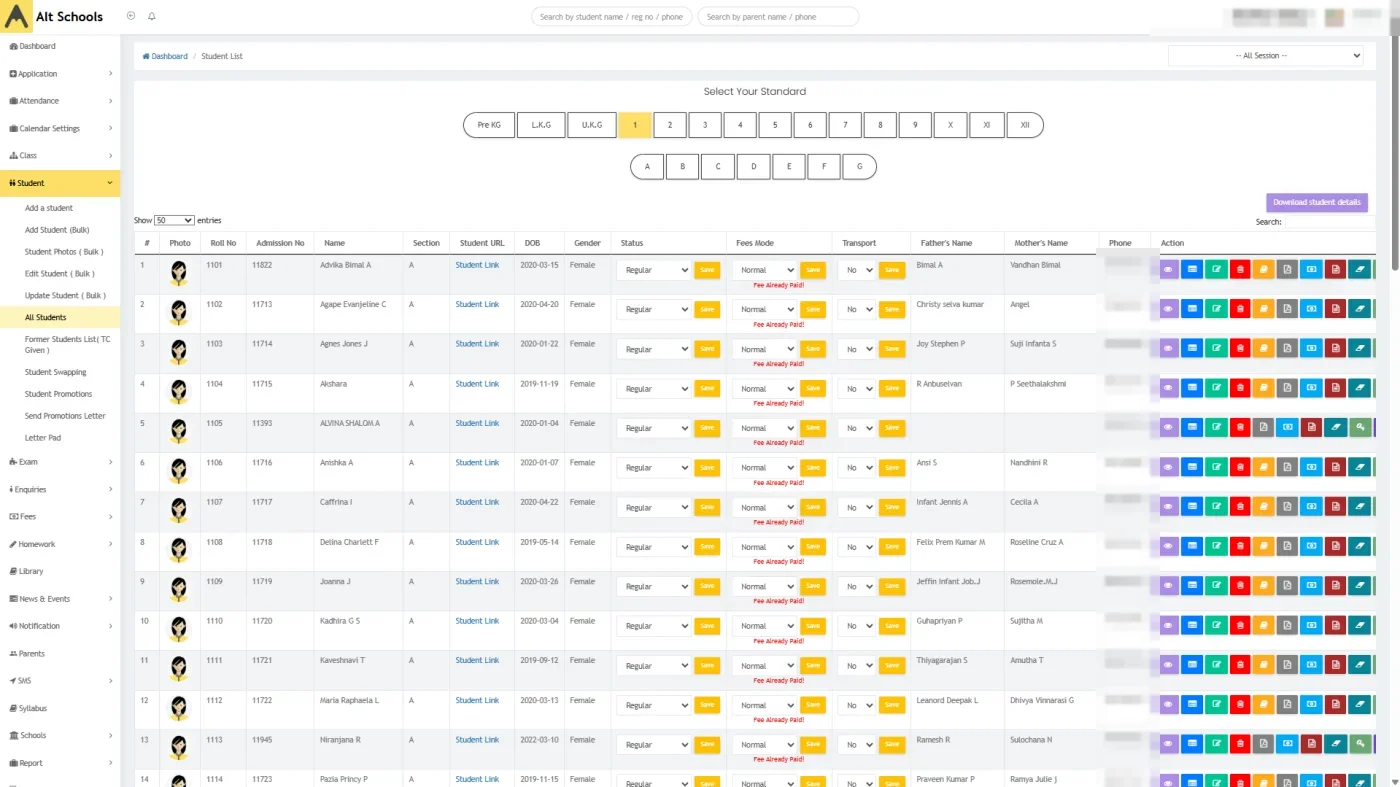Click the blue card icon for Akshara
1400x787 pixels.
pos(1192,388)
